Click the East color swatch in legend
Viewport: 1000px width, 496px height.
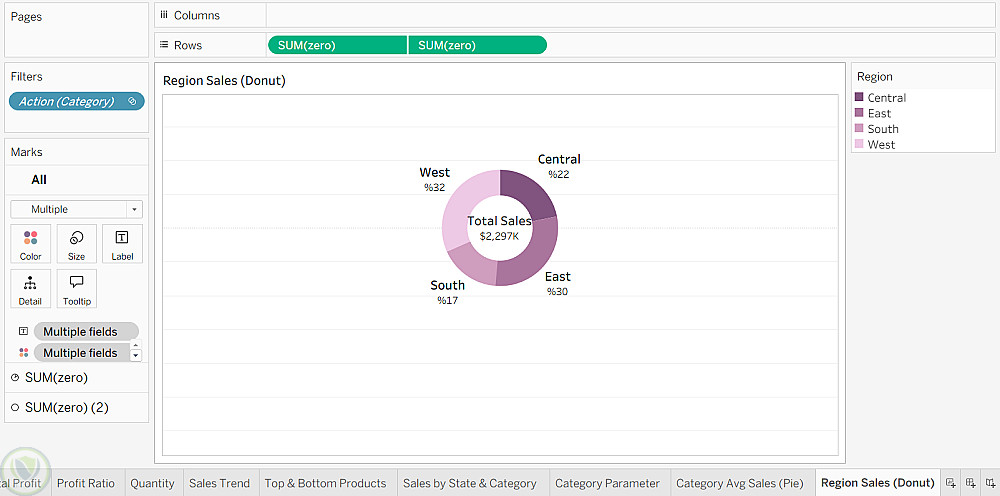(x=859, y=113)
